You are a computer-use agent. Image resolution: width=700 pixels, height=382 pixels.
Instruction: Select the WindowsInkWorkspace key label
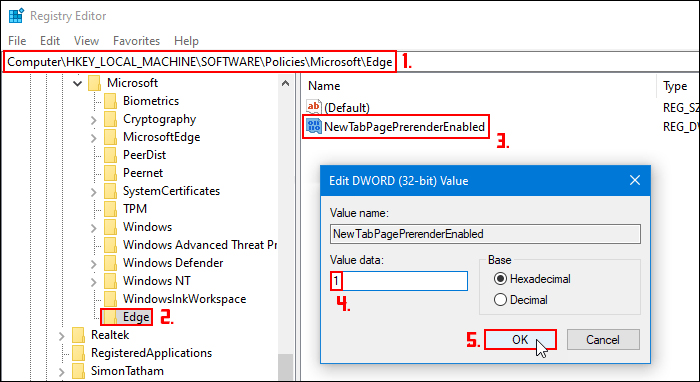coord(184,299)
